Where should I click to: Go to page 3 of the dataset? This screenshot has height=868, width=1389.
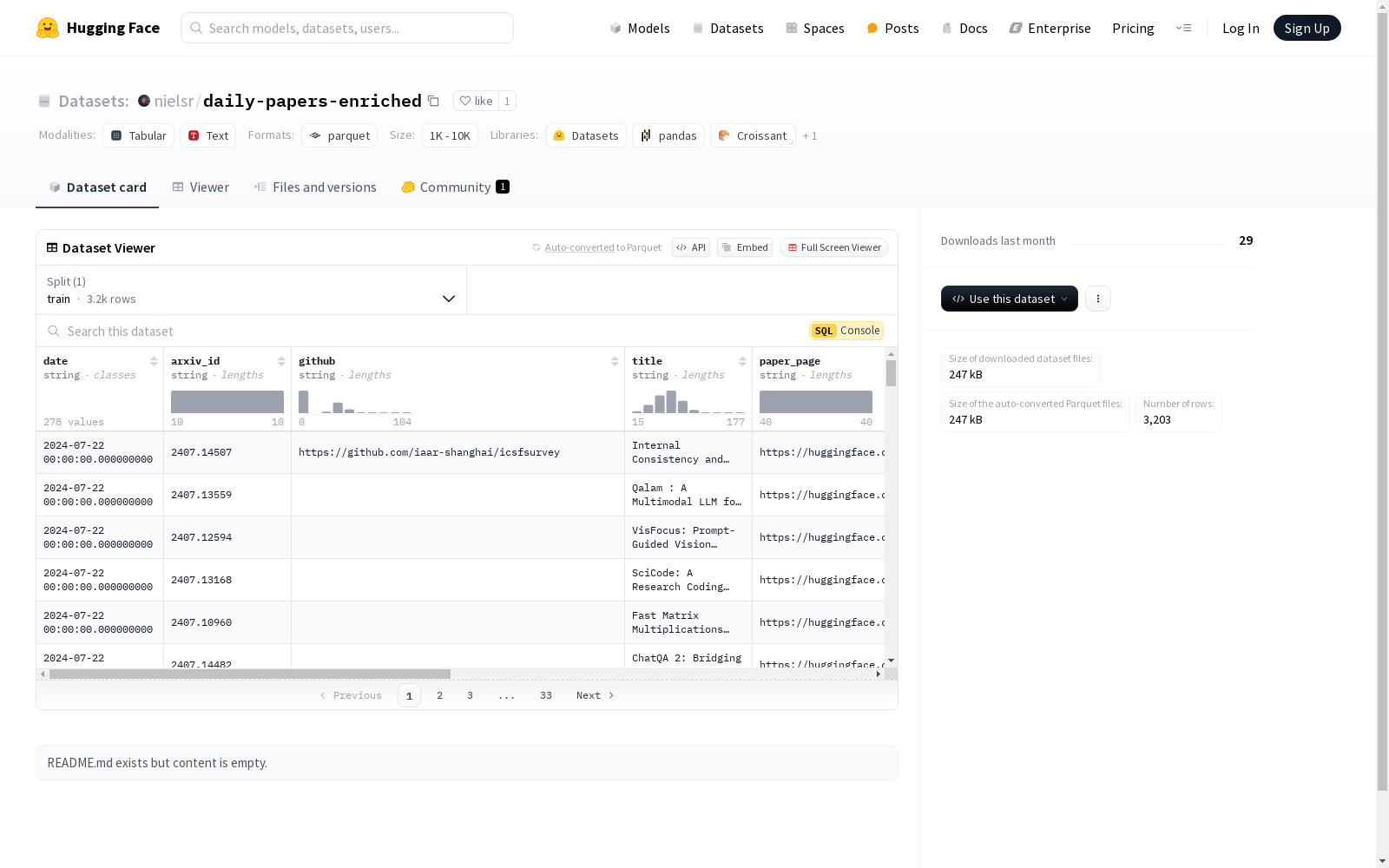pos(471,695)
